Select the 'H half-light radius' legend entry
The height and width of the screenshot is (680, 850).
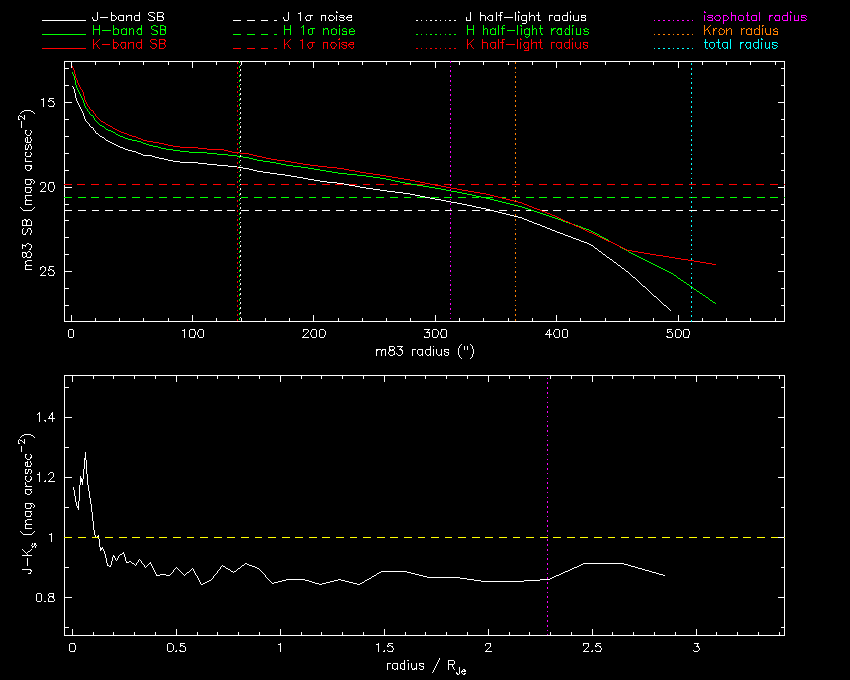(x=526, y=32)
